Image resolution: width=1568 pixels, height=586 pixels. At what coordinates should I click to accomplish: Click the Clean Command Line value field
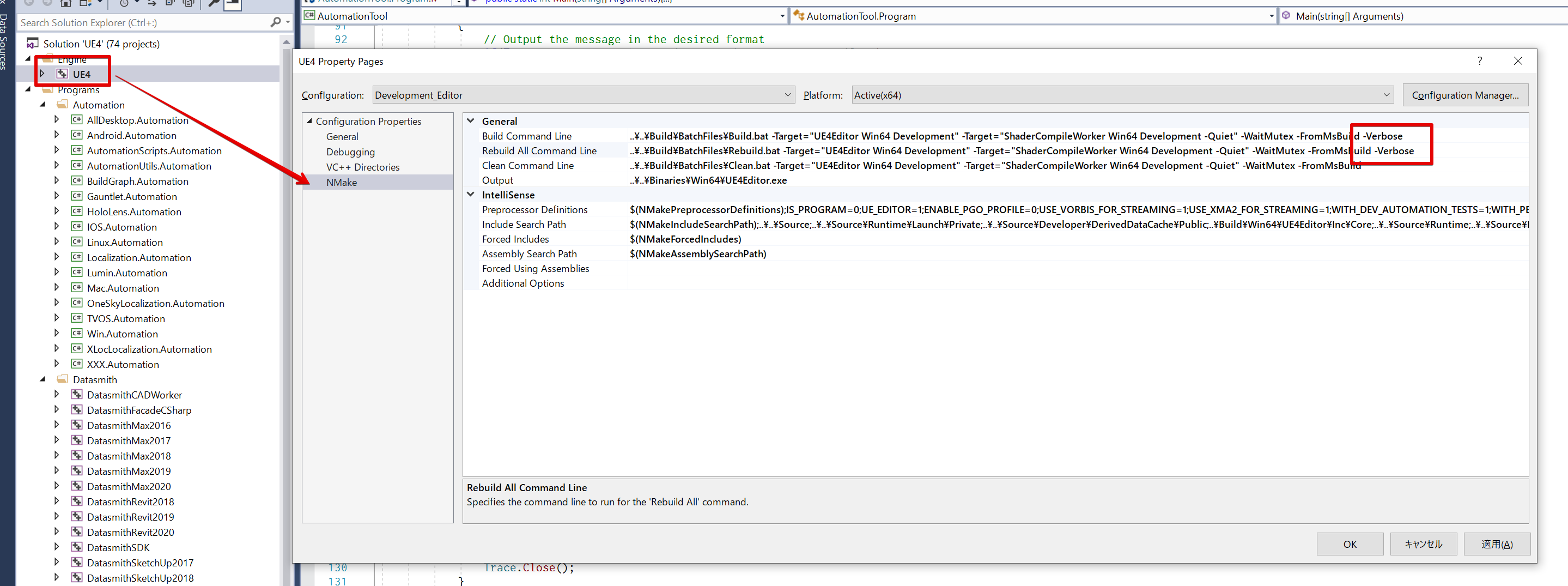(x=1078, y=165)
